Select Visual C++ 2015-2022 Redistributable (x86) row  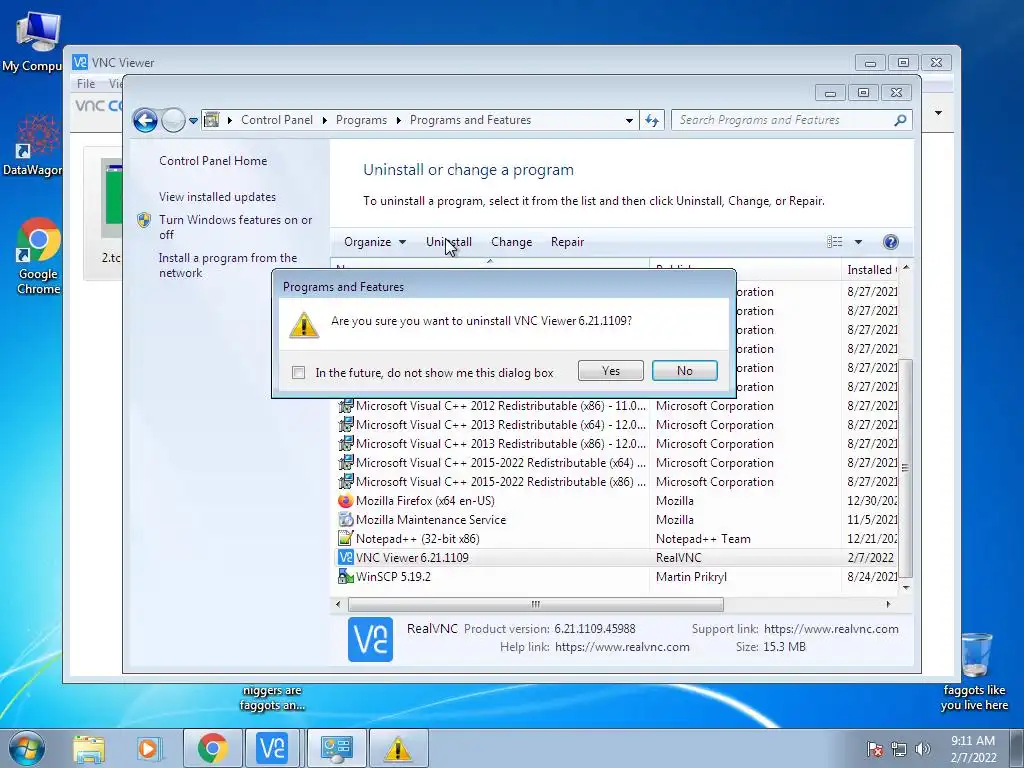tap(616, 482)
